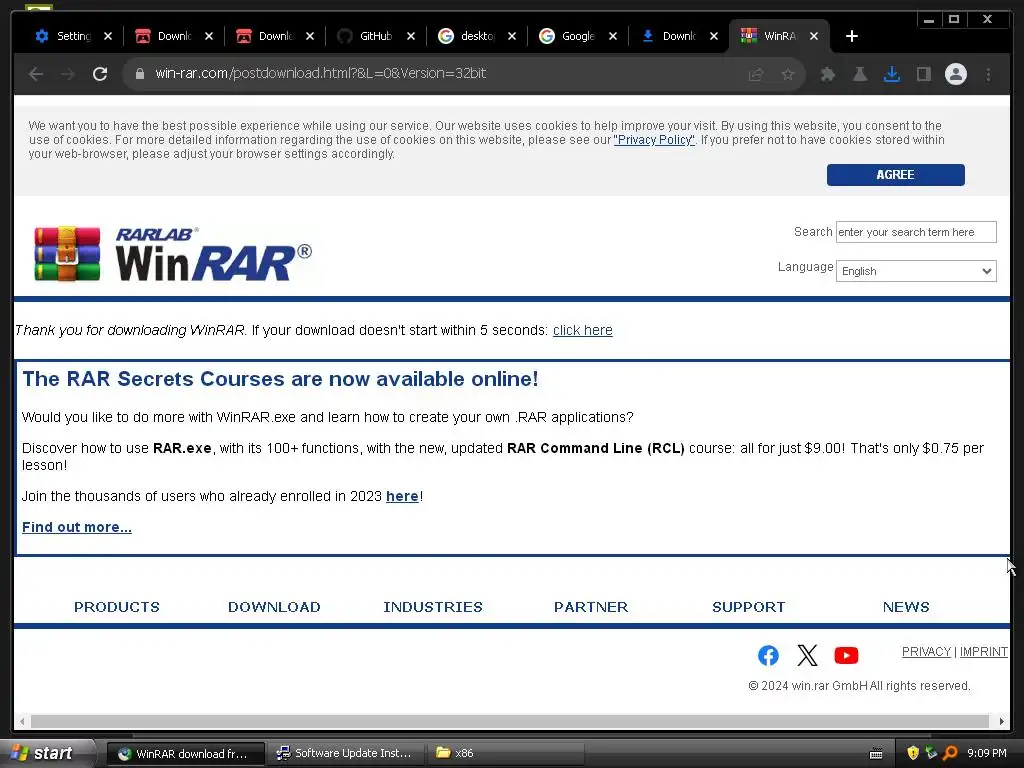Go back with the browser back arrow
Image resolution: width=1024 pixels, height=768 pixels.
point(36,74)
